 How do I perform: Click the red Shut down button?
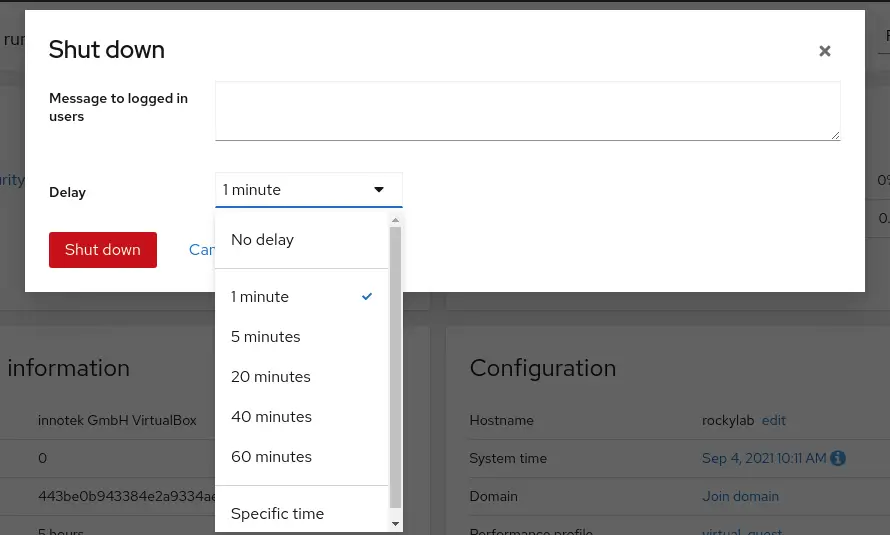(x=103, y=250)
